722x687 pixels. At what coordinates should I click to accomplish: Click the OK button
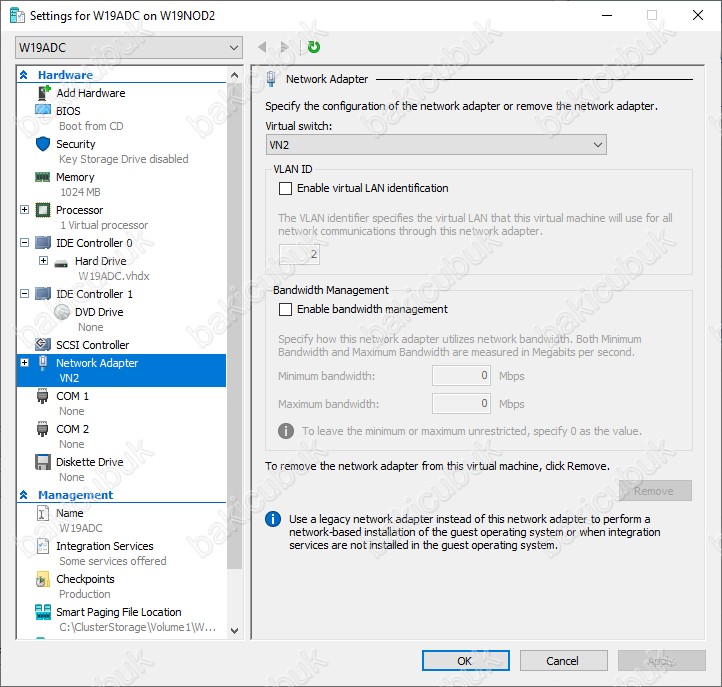466,661
